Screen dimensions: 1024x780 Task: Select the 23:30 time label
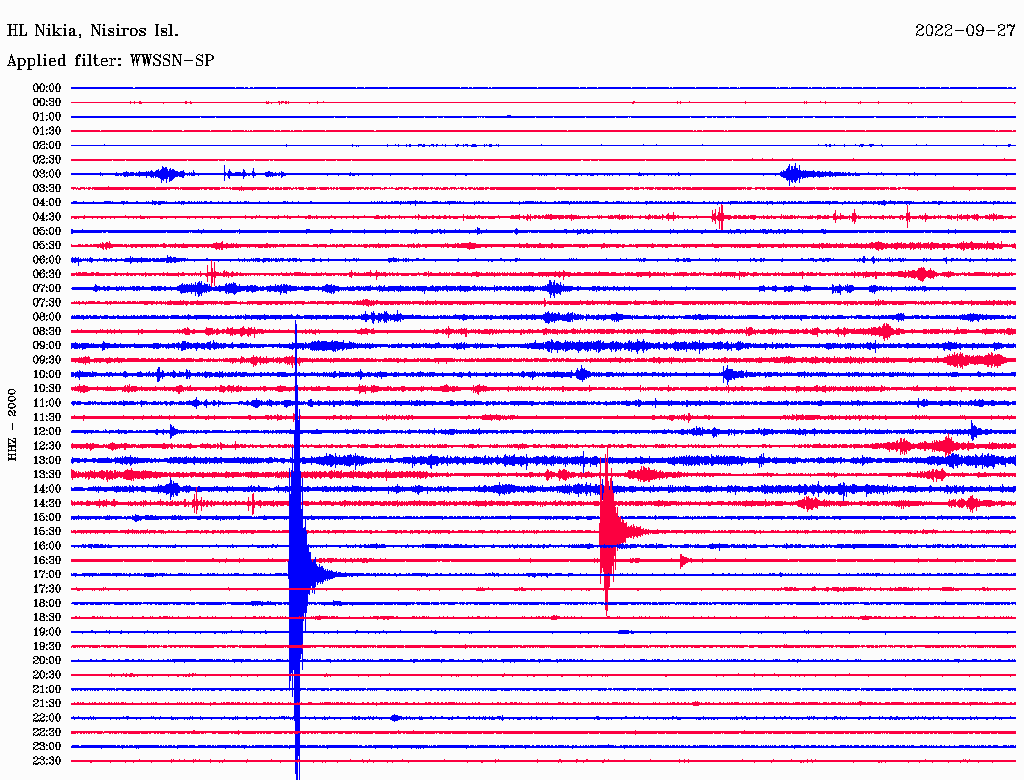tap(47, 760)
